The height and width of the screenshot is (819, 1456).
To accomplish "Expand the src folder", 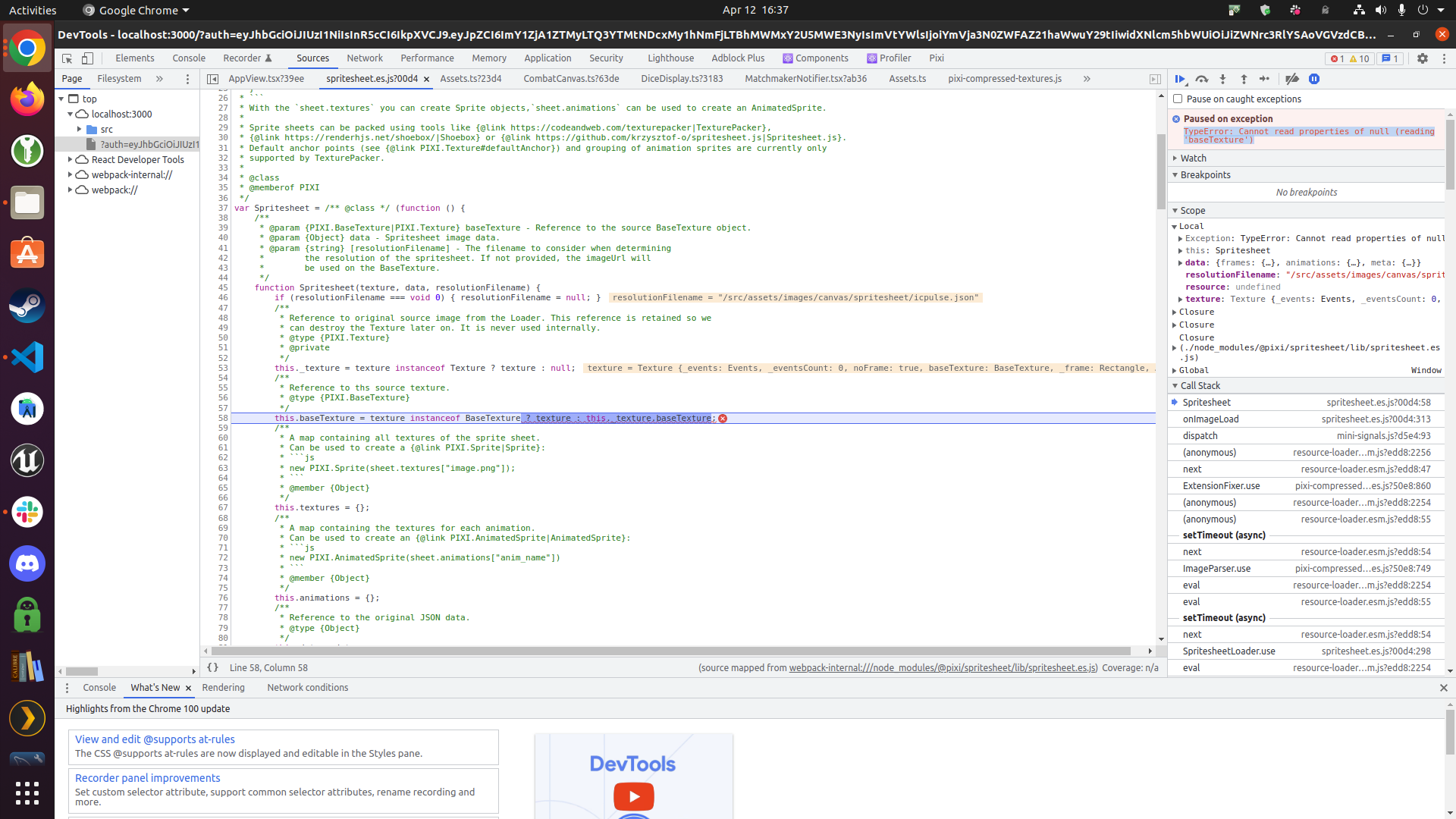I will tap(79, 129).
